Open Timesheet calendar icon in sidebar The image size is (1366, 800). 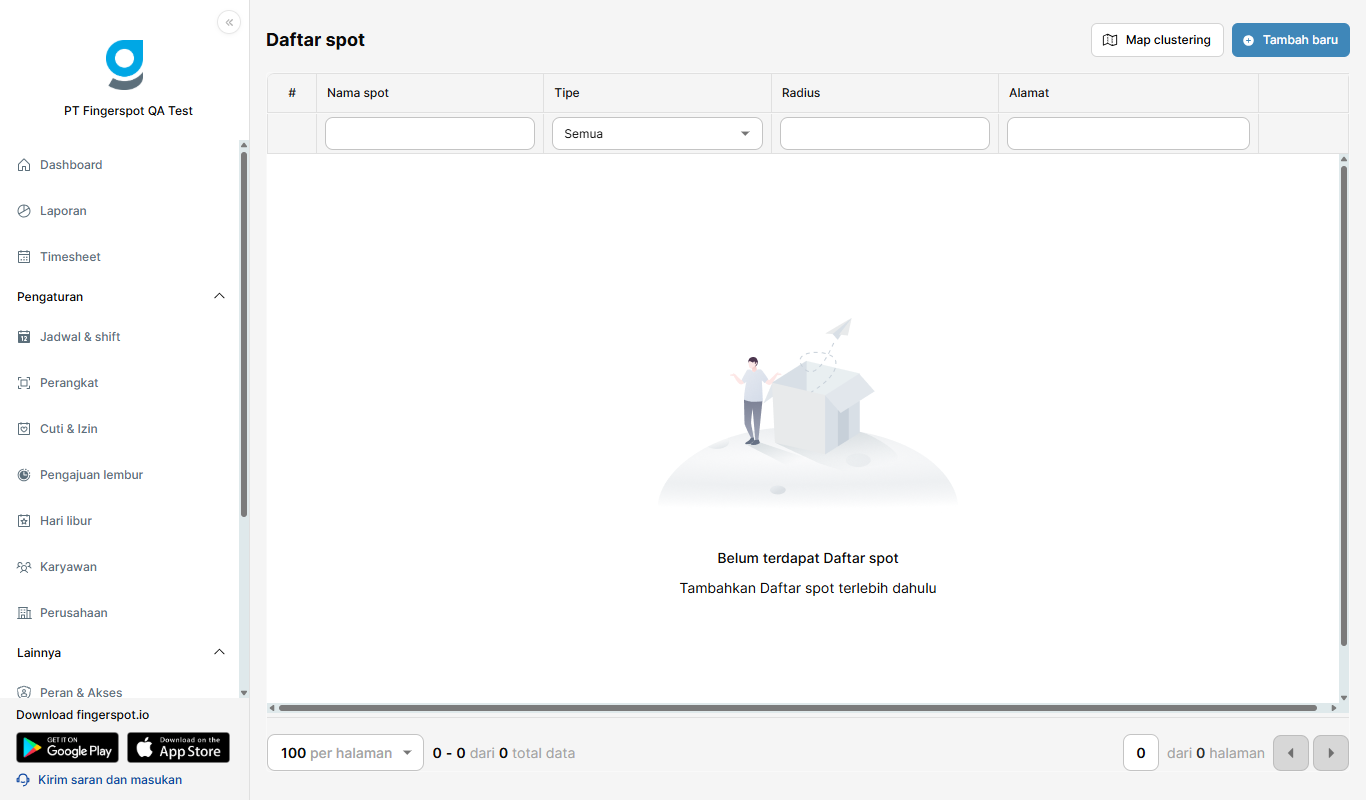(24, 257)
